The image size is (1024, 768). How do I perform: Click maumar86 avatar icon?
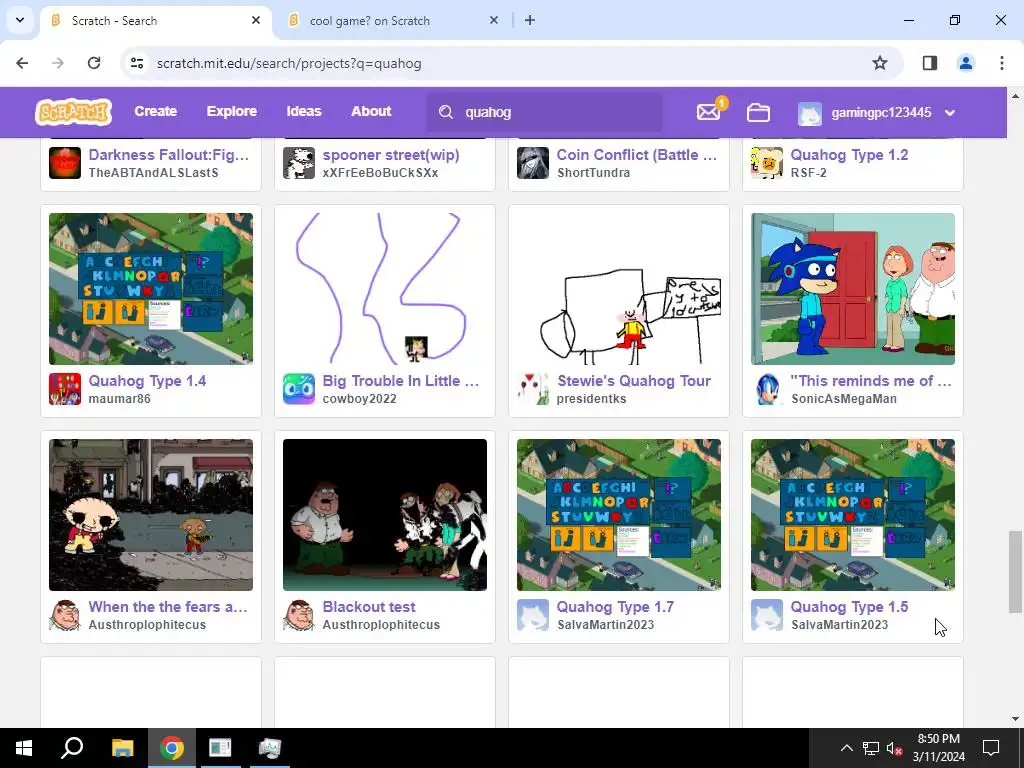click(65, 389)
